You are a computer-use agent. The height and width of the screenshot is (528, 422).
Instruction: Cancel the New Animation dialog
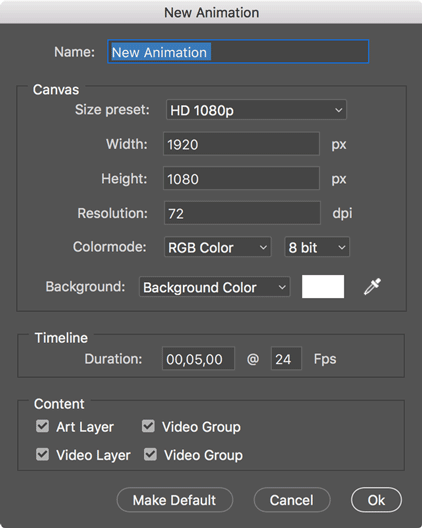coord(292,500)
